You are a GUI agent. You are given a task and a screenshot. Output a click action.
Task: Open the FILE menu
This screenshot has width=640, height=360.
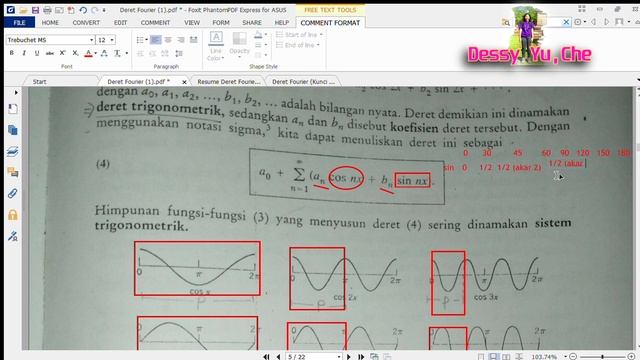pos(19,22)
